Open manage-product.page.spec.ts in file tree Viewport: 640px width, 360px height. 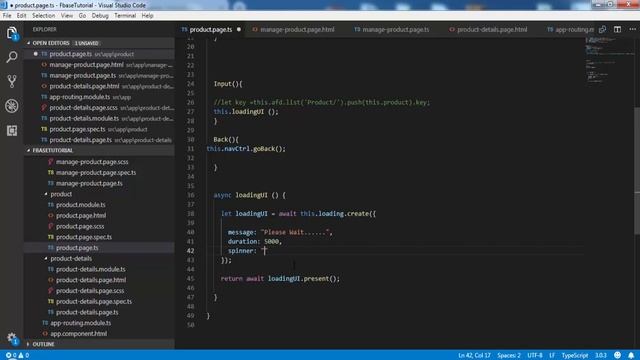click(x=99, y=172)
